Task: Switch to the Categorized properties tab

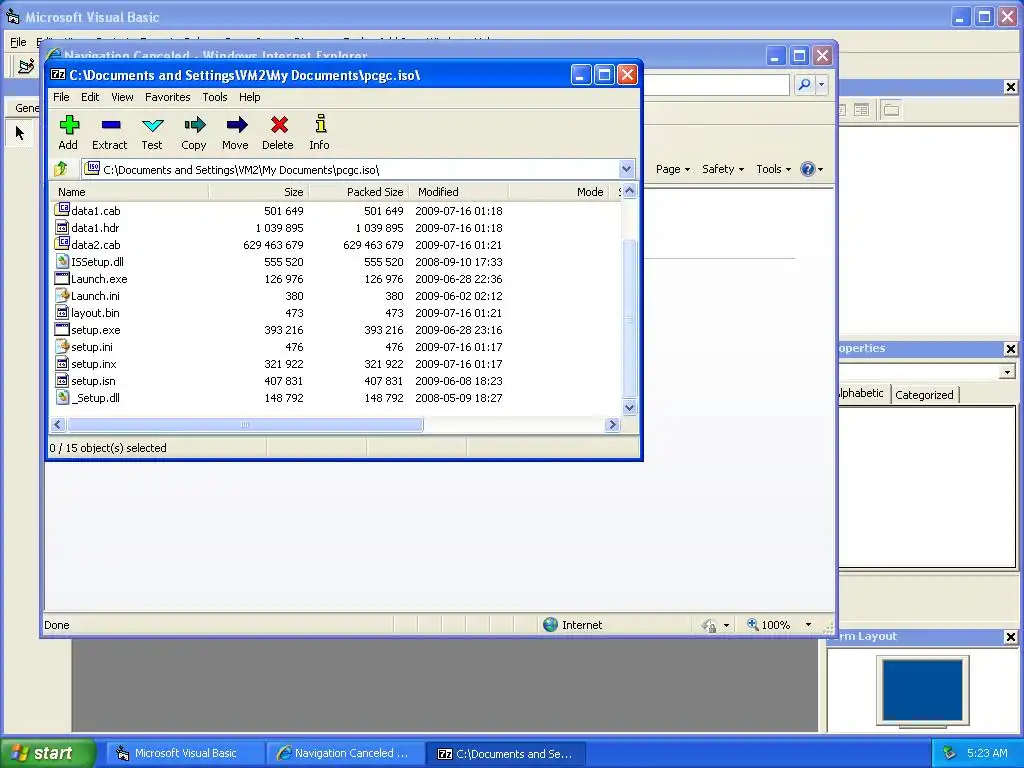Action: pyautogui.click(x=924, y=394)
